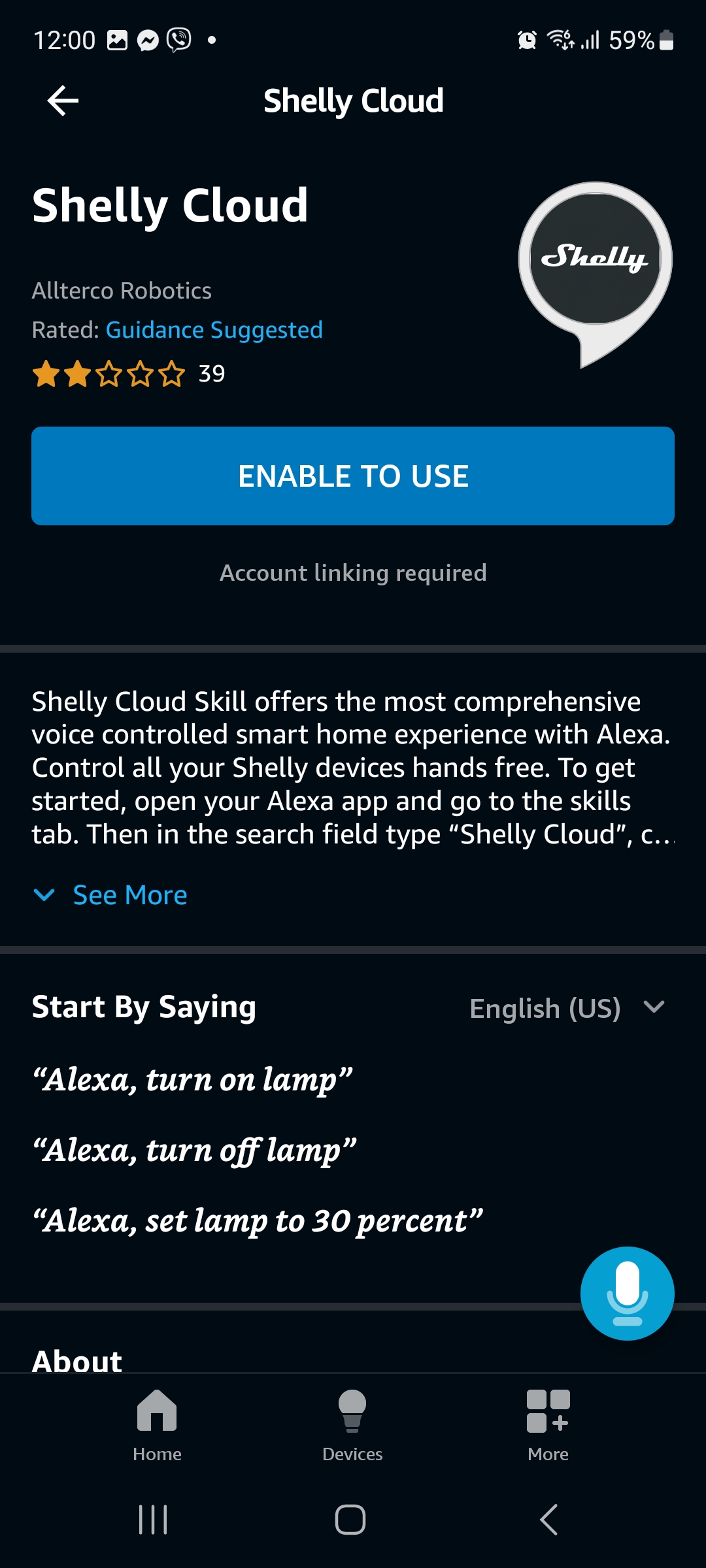706x1568 pixels.
Task: Tap ENABLE TO USE button
Action: coord(353,476)
